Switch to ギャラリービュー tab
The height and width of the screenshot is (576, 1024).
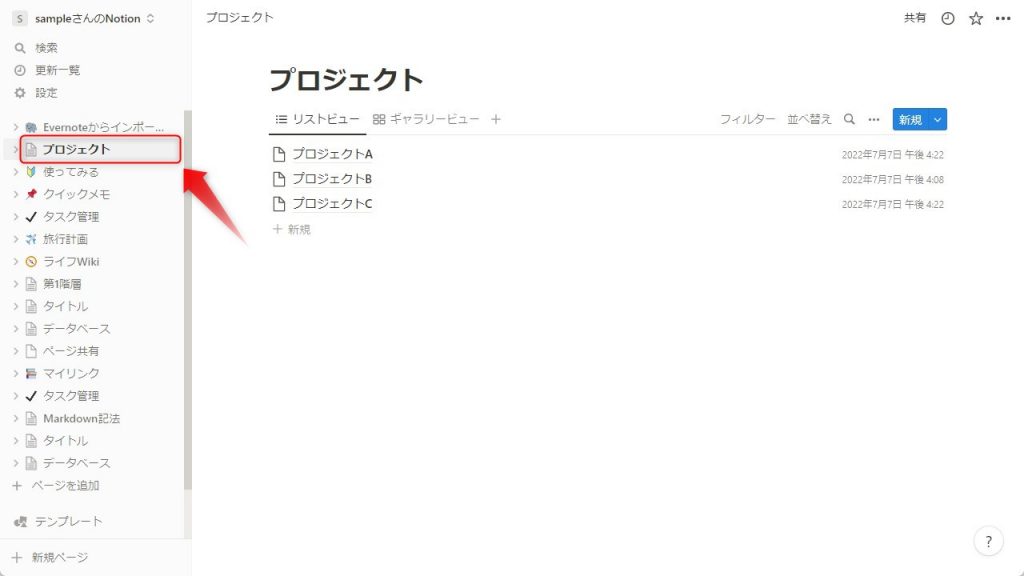click(x=426, y=119)
